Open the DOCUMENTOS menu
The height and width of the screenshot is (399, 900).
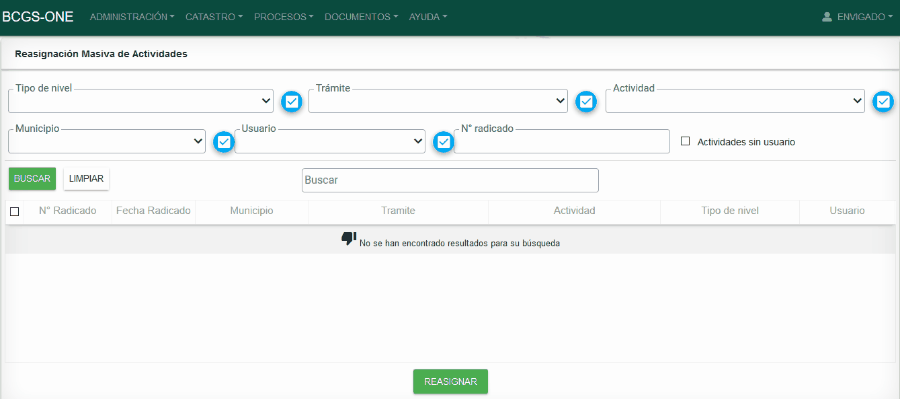pos(361,17)
